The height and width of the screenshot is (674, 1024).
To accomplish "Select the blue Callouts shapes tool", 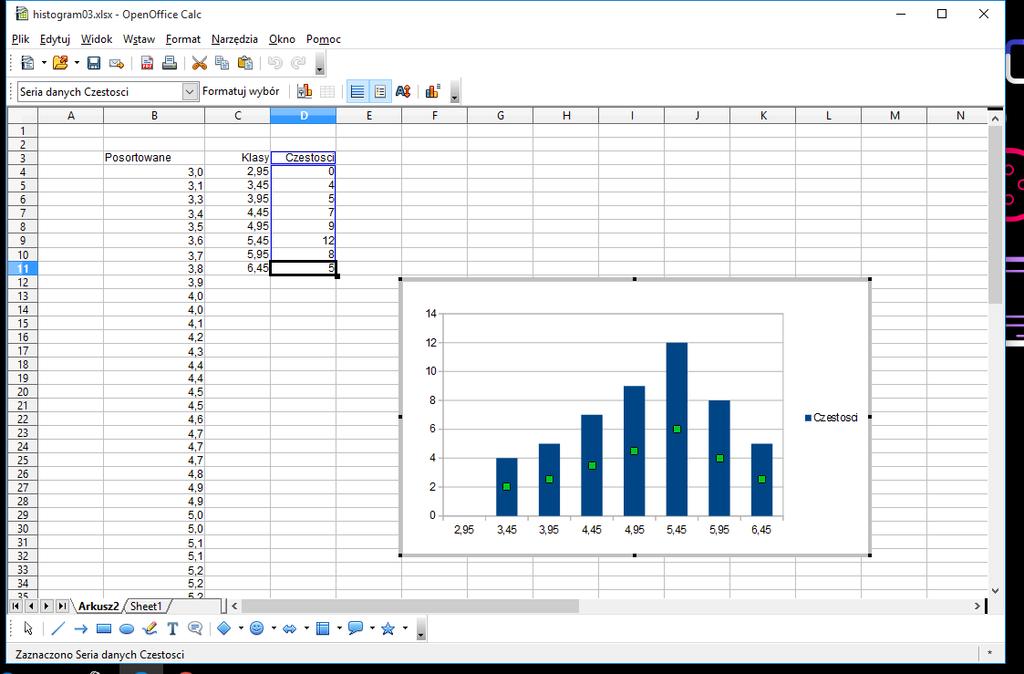I will pyautogui.click(x=356, y=628).
